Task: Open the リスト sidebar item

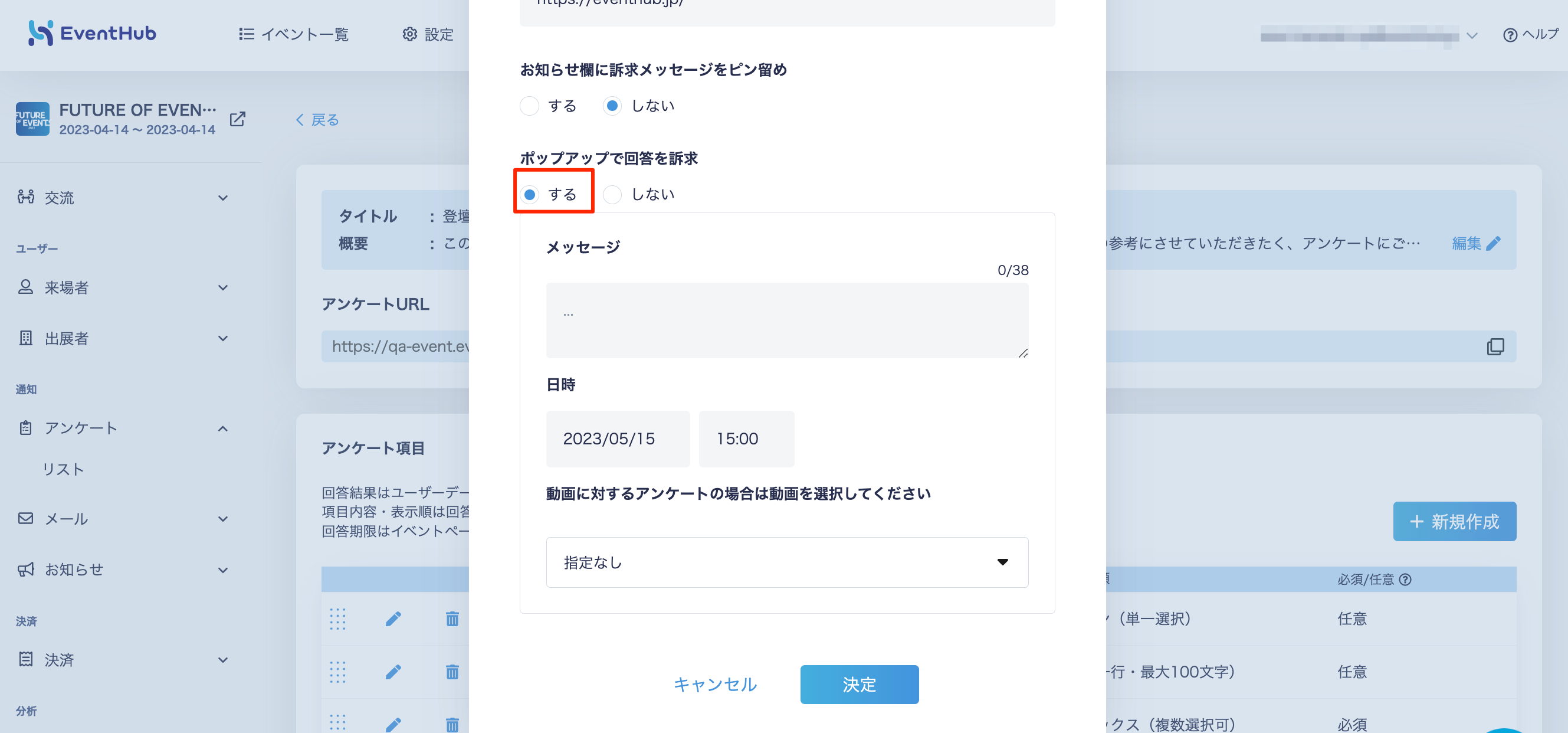Action: (63, 469)
